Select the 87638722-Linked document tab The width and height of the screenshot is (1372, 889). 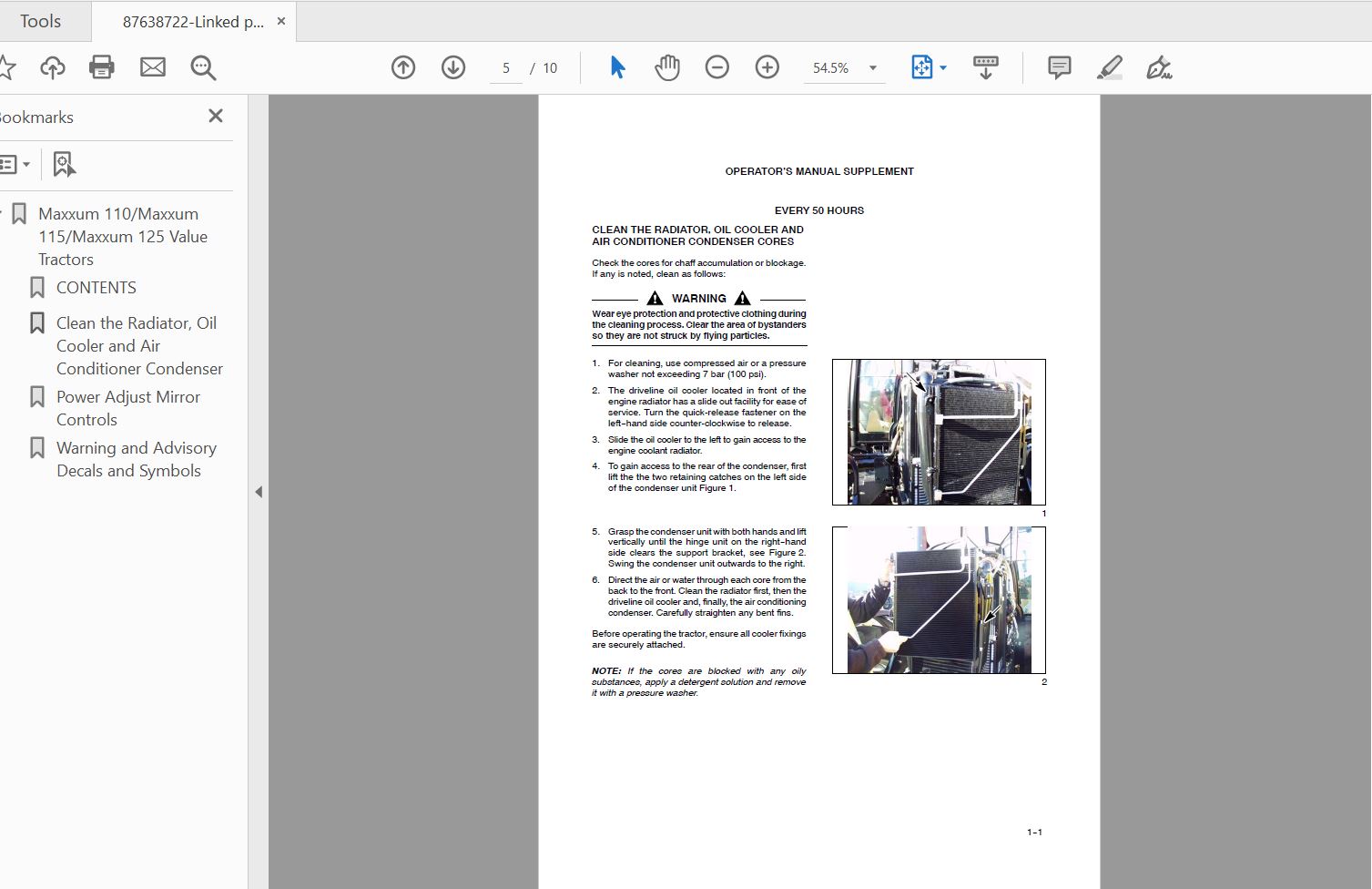click(193, 22)
